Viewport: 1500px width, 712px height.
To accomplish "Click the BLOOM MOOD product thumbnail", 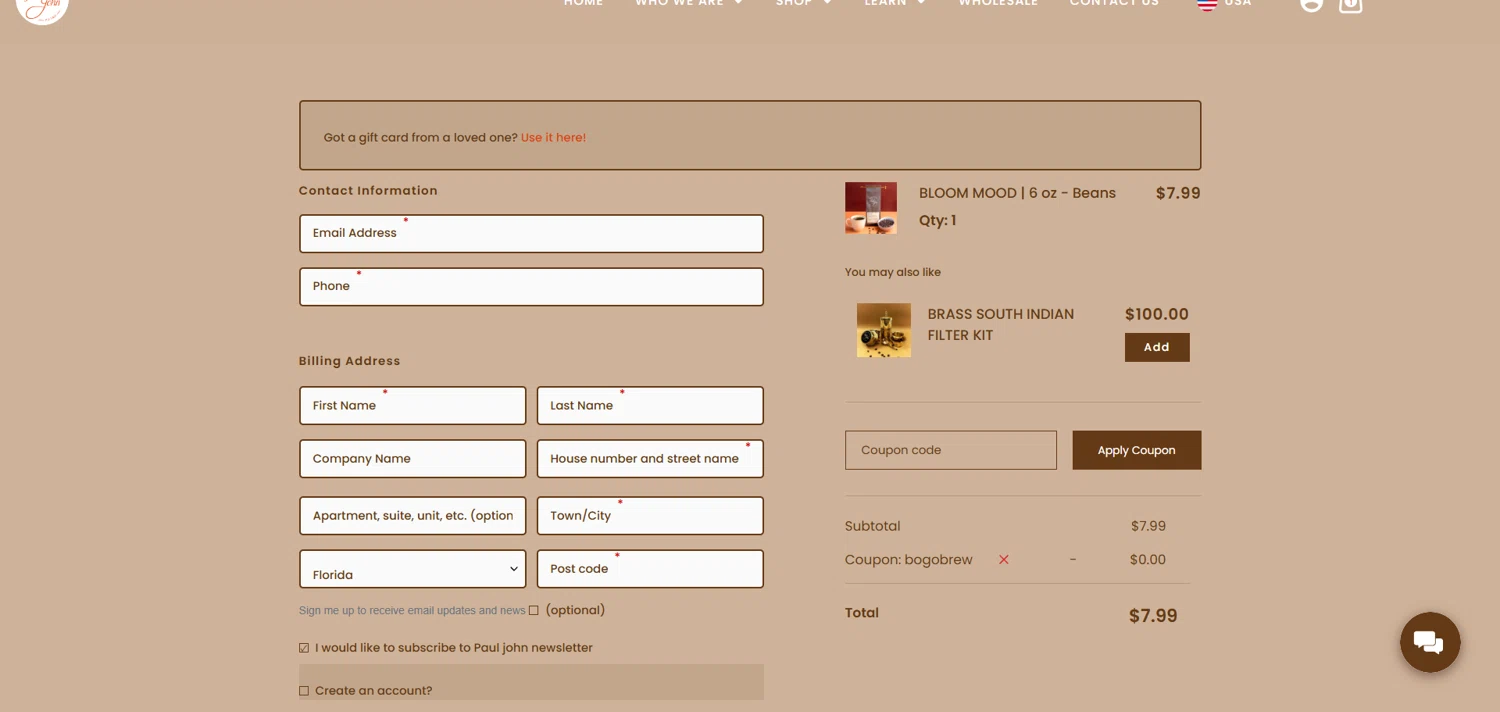I will tap(870, 208).
